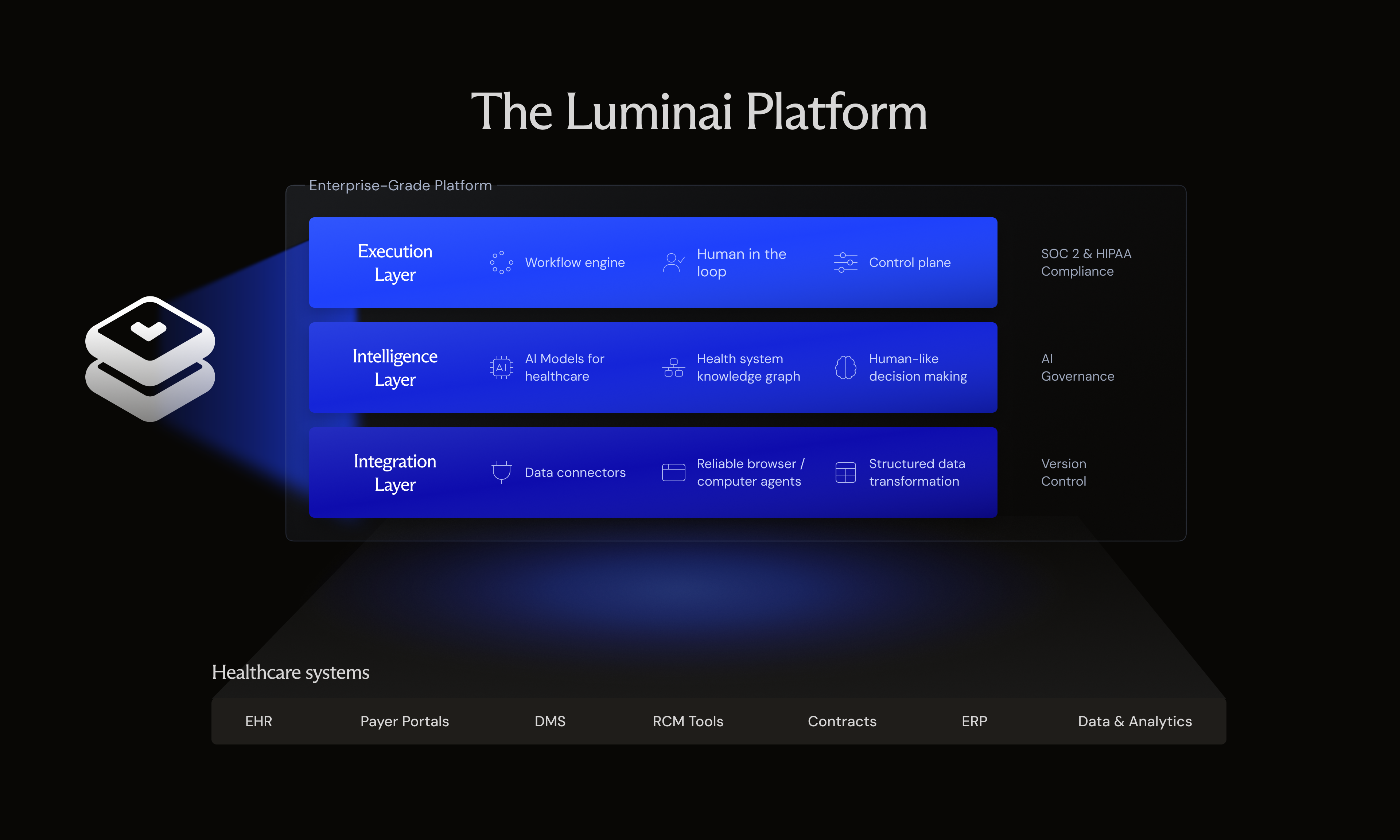Select "EHR" in the healthcare systems bar
The image size is (1400, 840).
tap(258, 721)
